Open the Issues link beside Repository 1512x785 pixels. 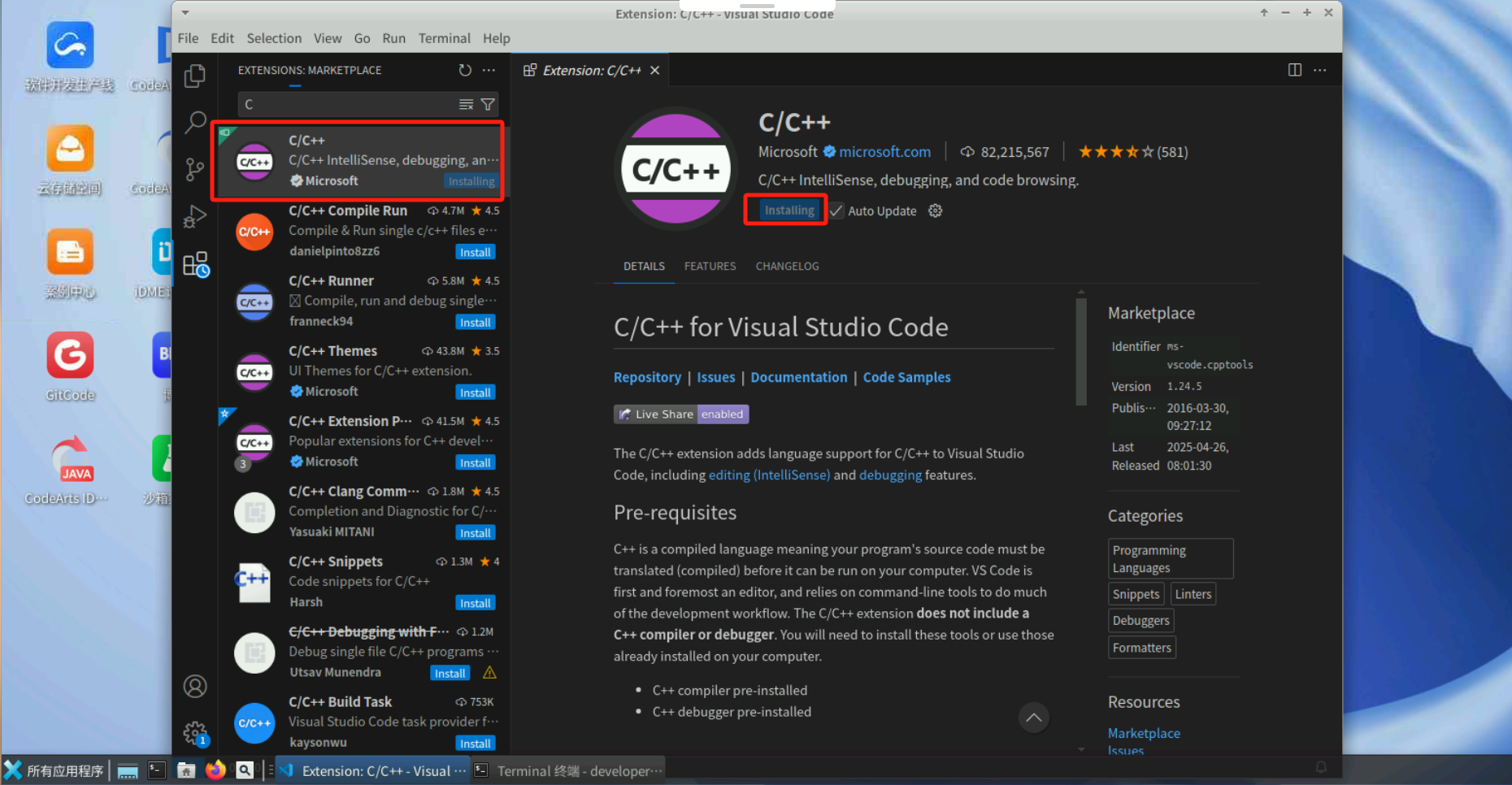tap(715, 377)
